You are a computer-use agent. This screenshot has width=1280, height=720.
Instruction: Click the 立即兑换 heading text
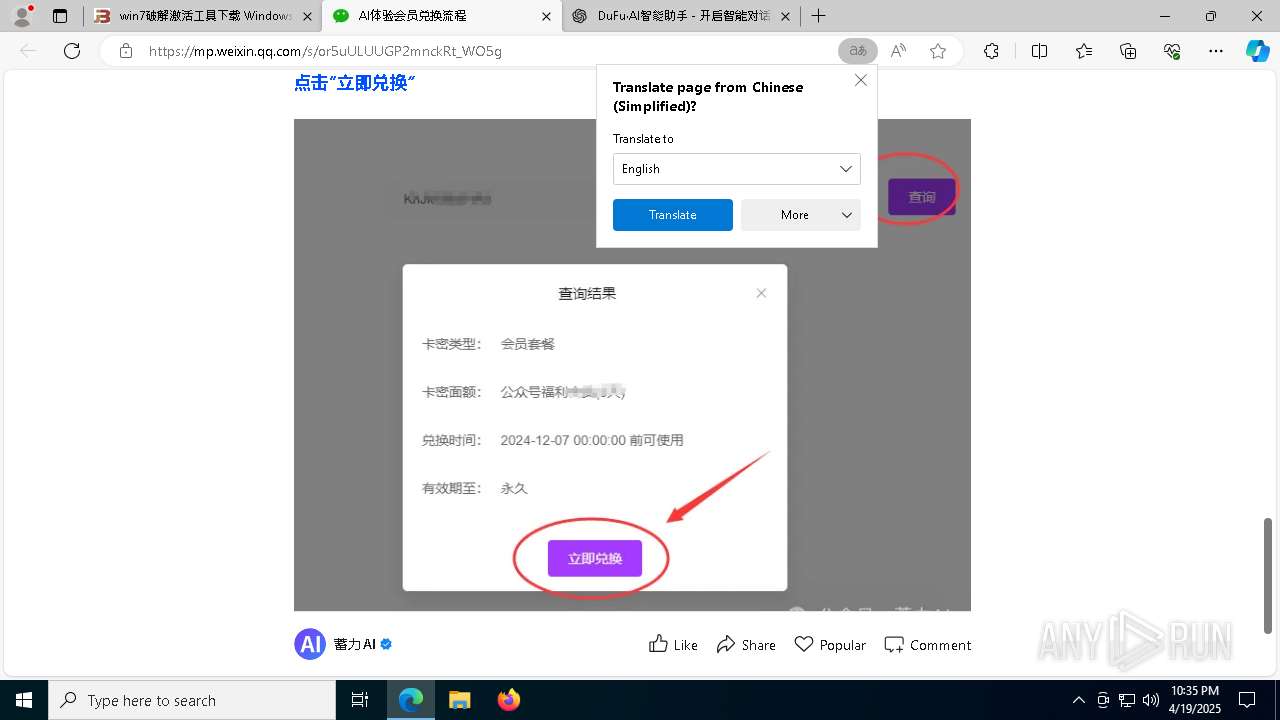point(354,83)
